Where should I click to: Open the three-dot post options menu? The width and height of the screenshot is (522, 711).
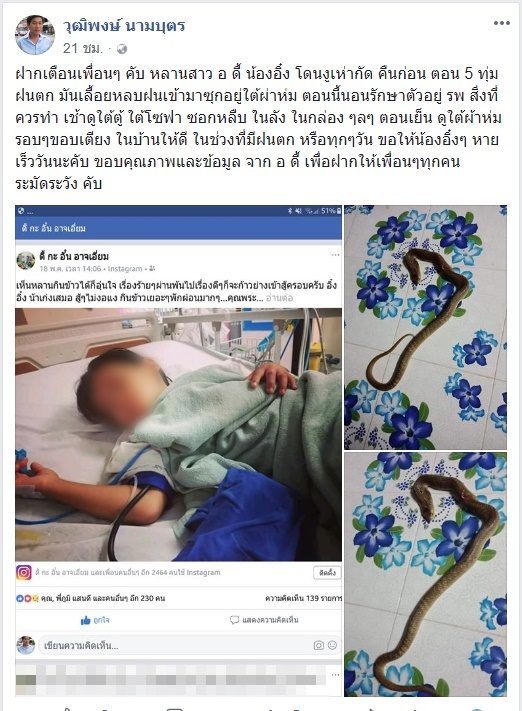[502, 23]
